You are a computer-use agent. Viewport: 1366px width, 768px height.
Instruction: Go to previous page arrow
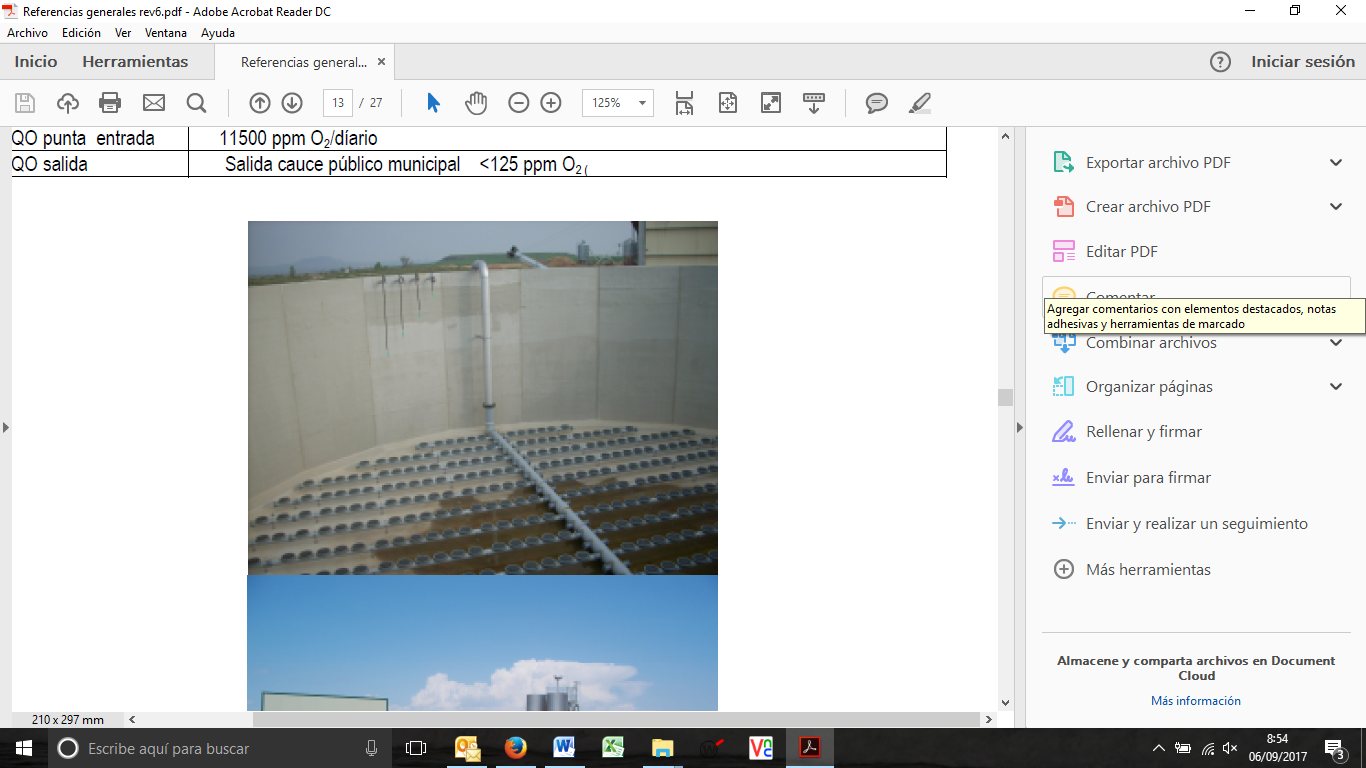pyautogui.click(x=259, y=103)
